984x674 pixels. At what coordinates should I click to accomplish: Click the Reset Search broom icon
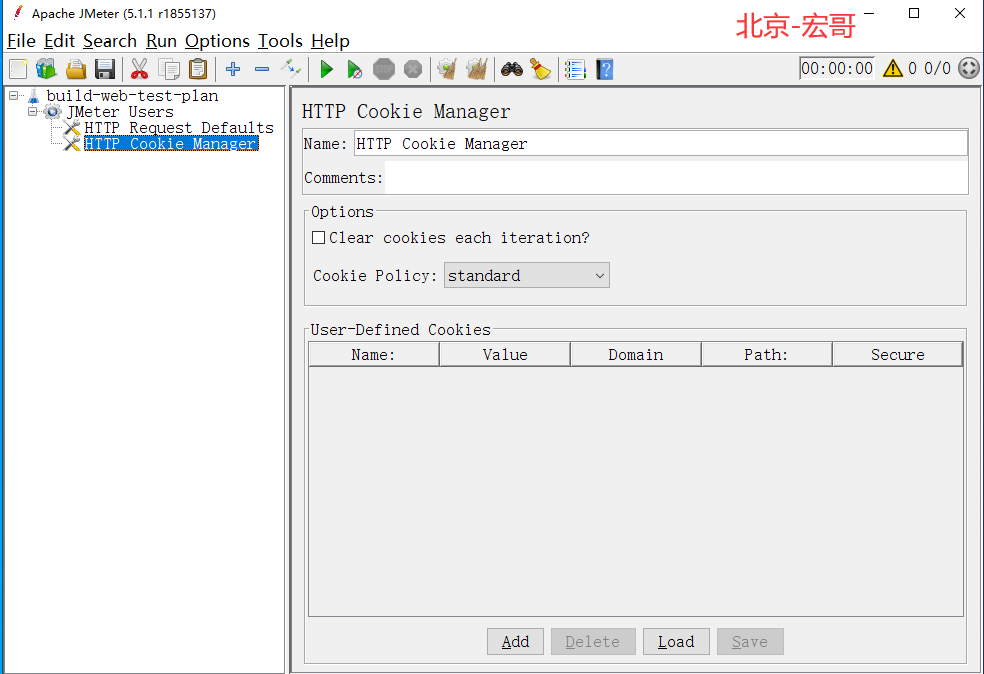(540, 69)
